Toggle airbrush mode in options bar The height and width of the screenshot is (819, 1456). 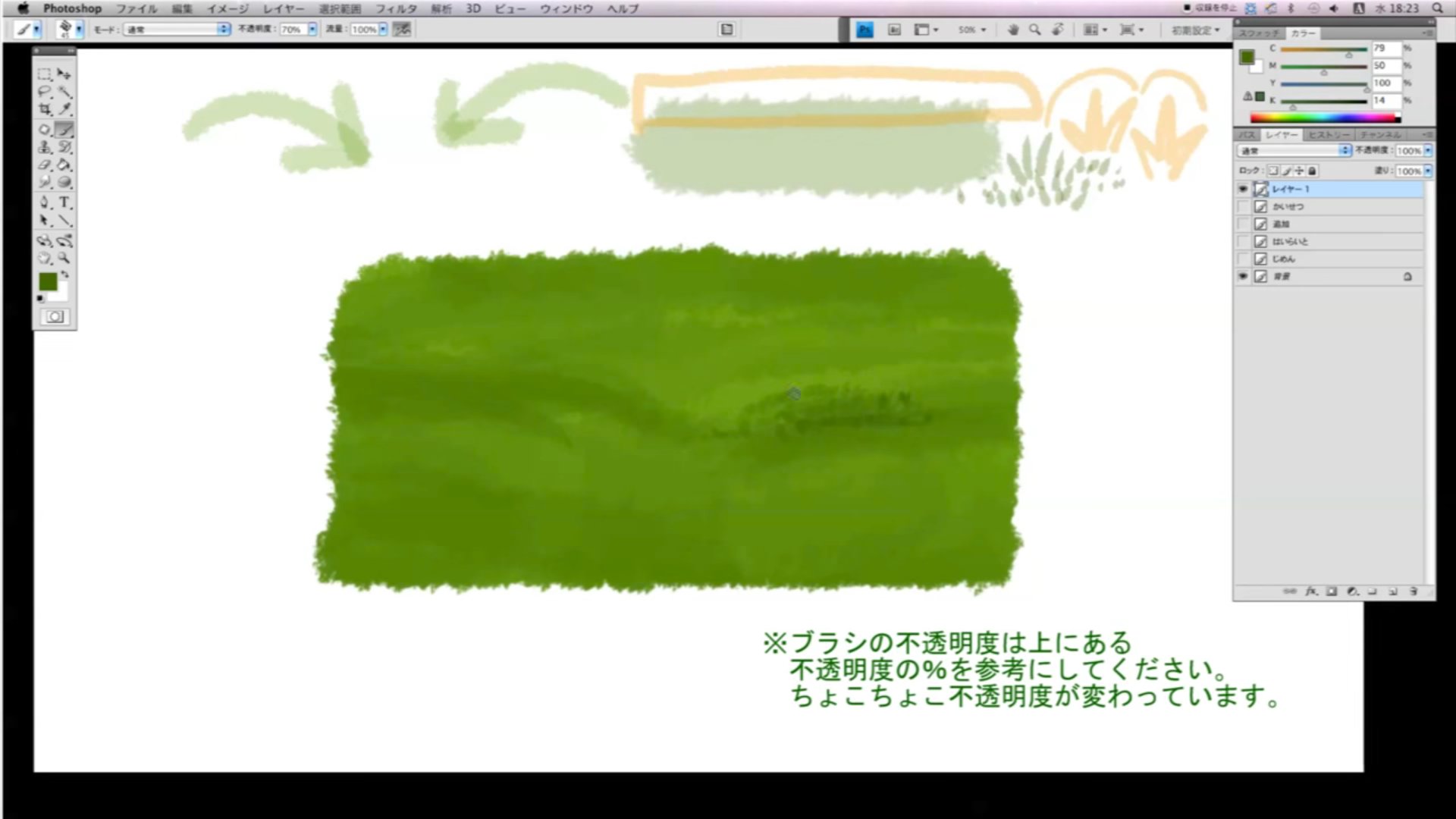pos(402,29)
